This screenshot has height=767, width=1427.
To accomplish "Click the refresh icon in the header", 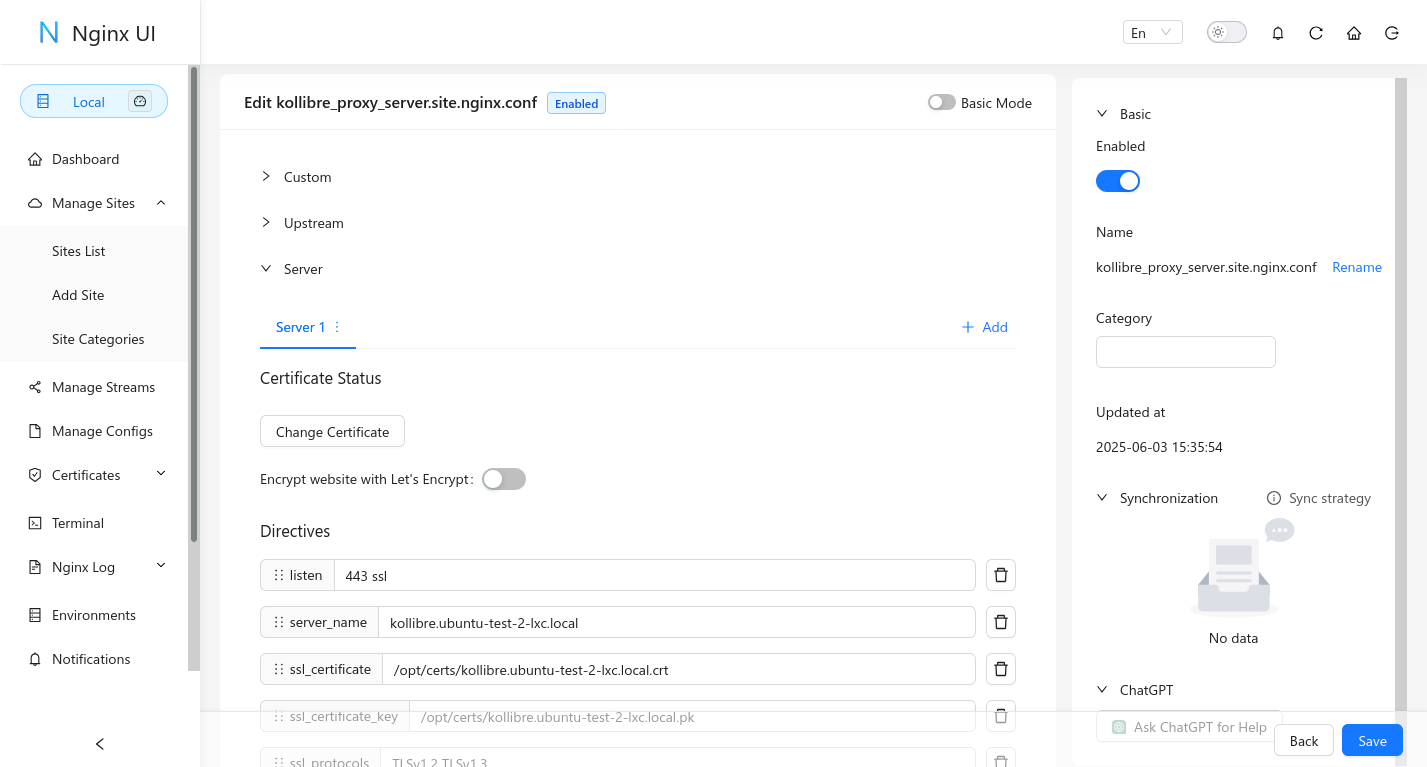I will [1315, 32].
